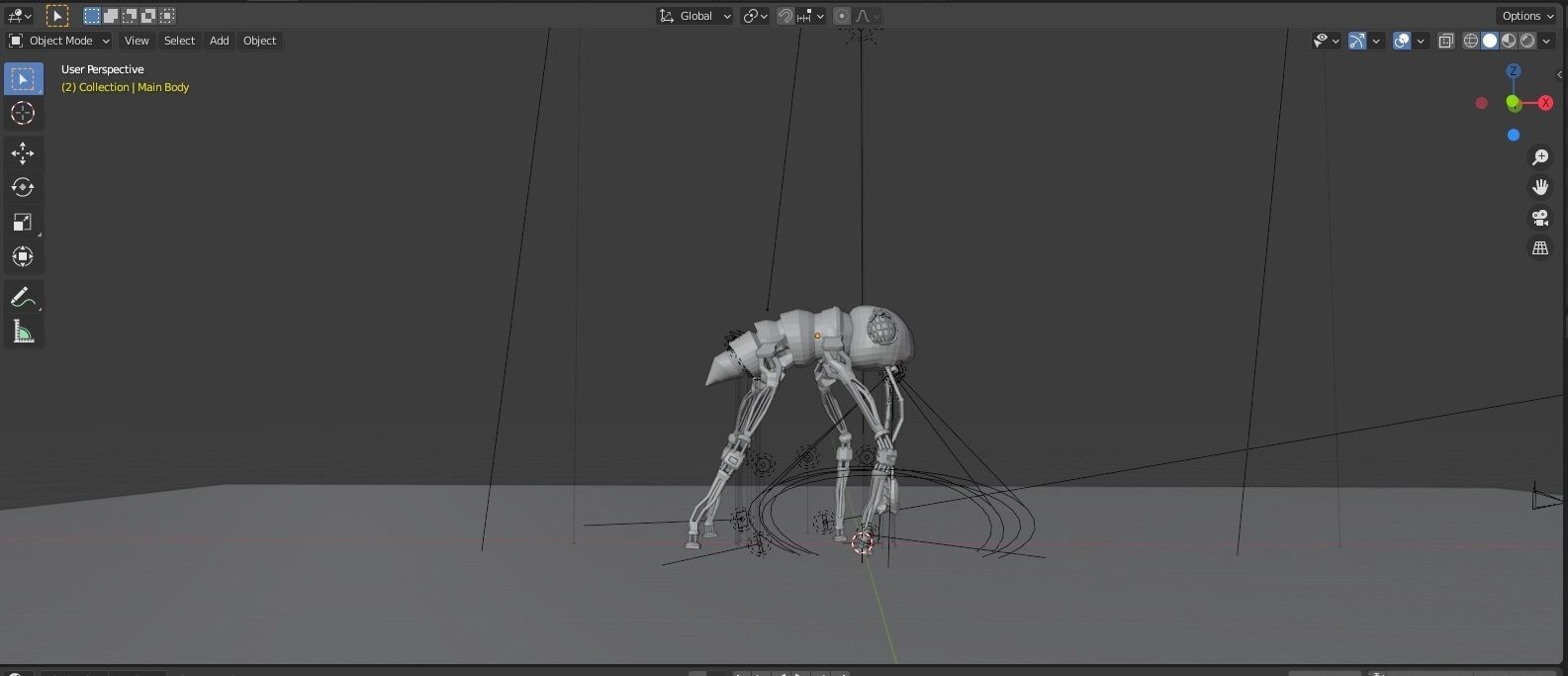Switch to the Scale tool

pyautogui.click(x=23, y=222)
